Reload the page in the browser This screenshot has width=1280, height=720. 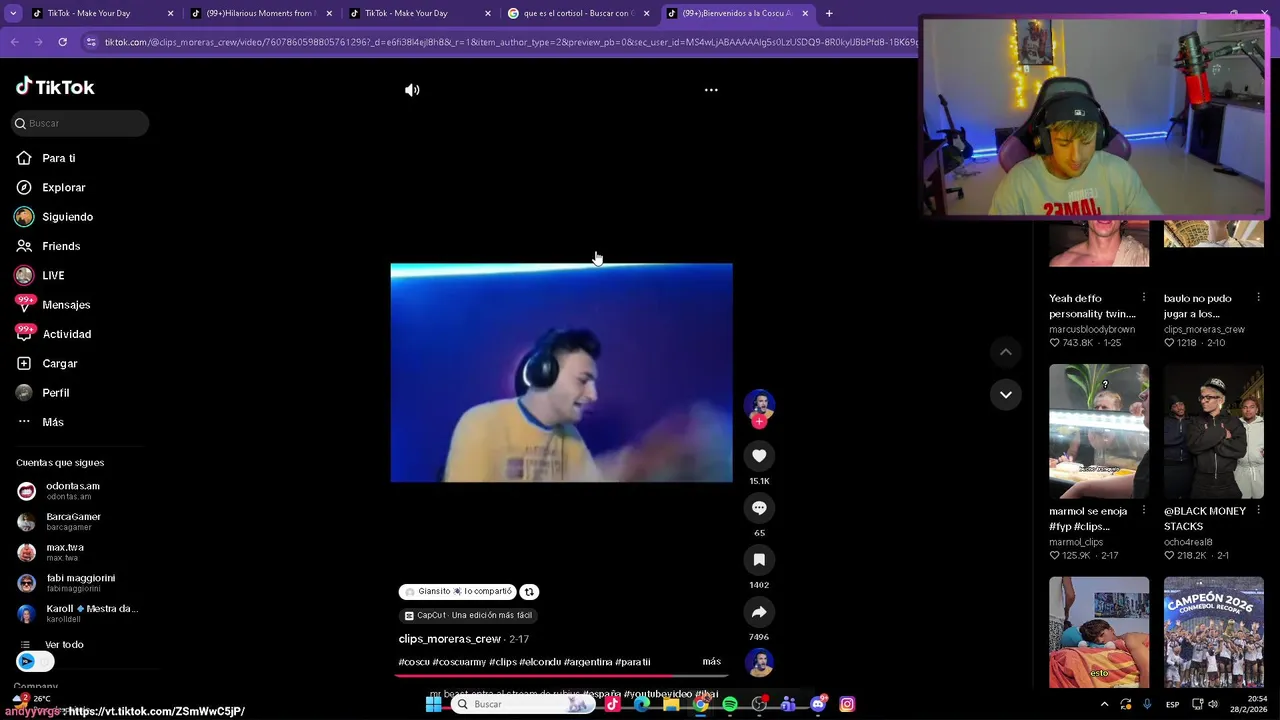click(x=62, y=42)
